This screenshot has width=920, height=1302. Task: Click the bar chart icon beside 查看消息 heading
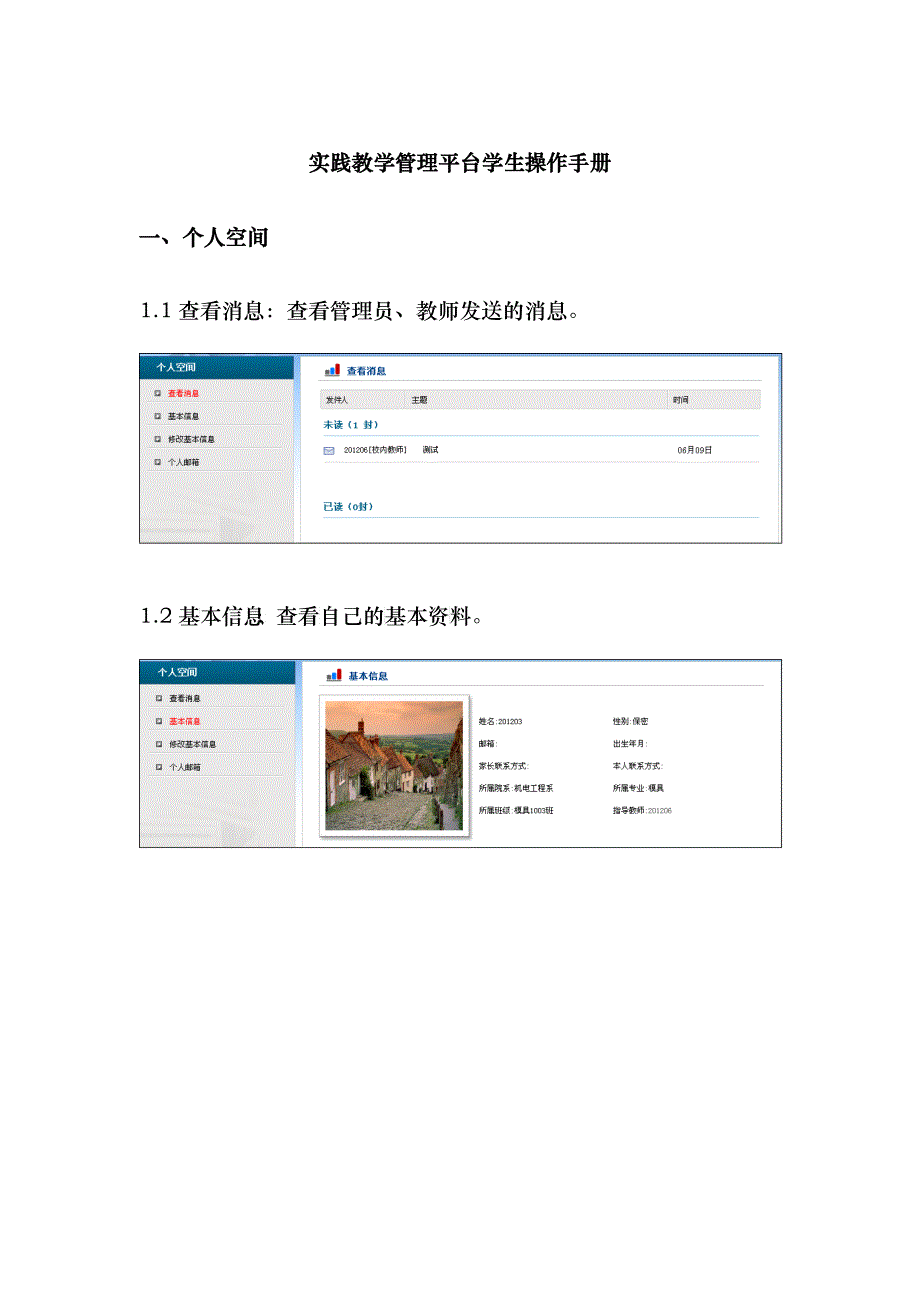point(332,371)
